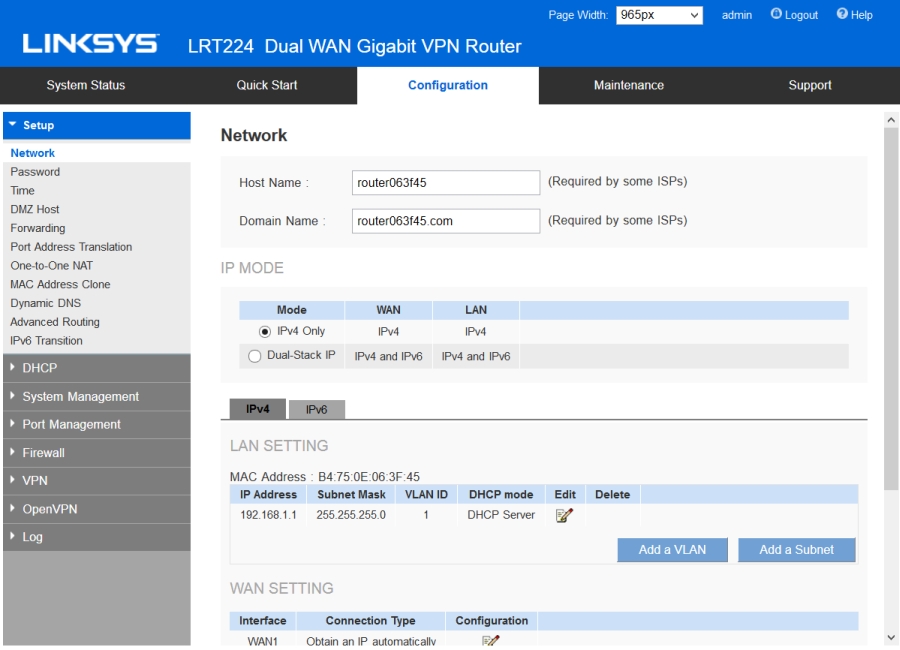
Task: Expand the VPN section
Action: click(x=96, y=481)
